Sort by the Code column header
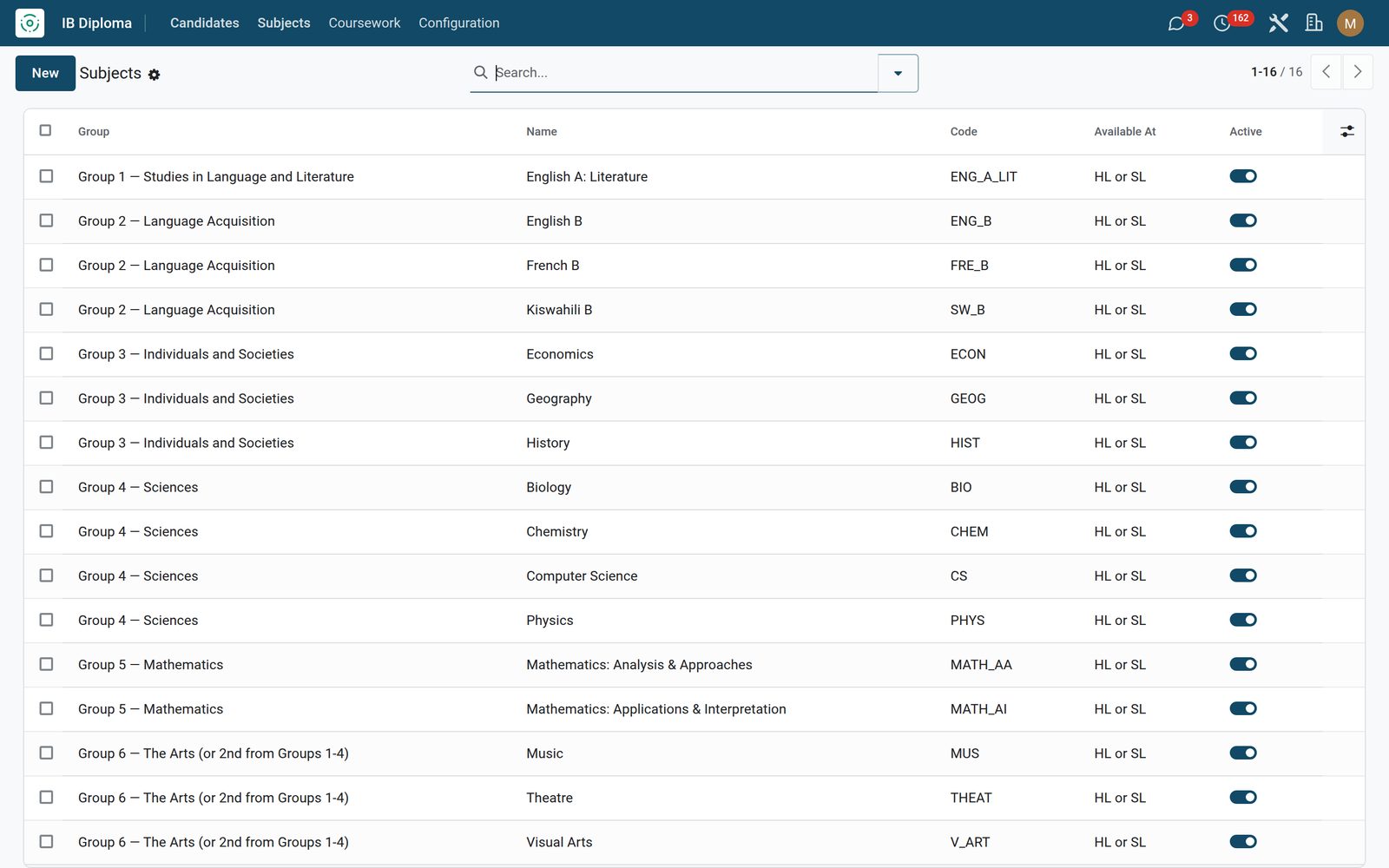Image resolution: width=1389 pixels, height=868 pixels. (964, 132)
